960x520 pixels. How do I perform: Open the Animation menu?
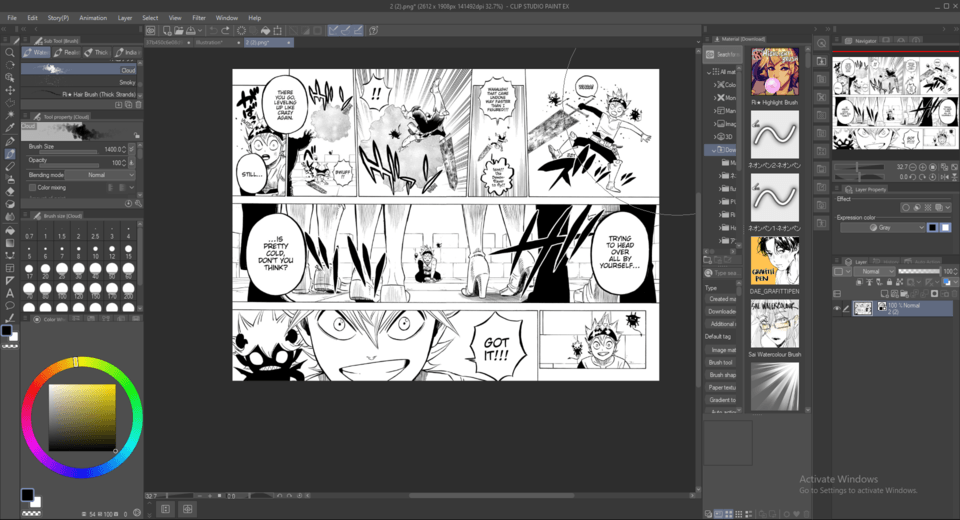click(x=93, y=18)
